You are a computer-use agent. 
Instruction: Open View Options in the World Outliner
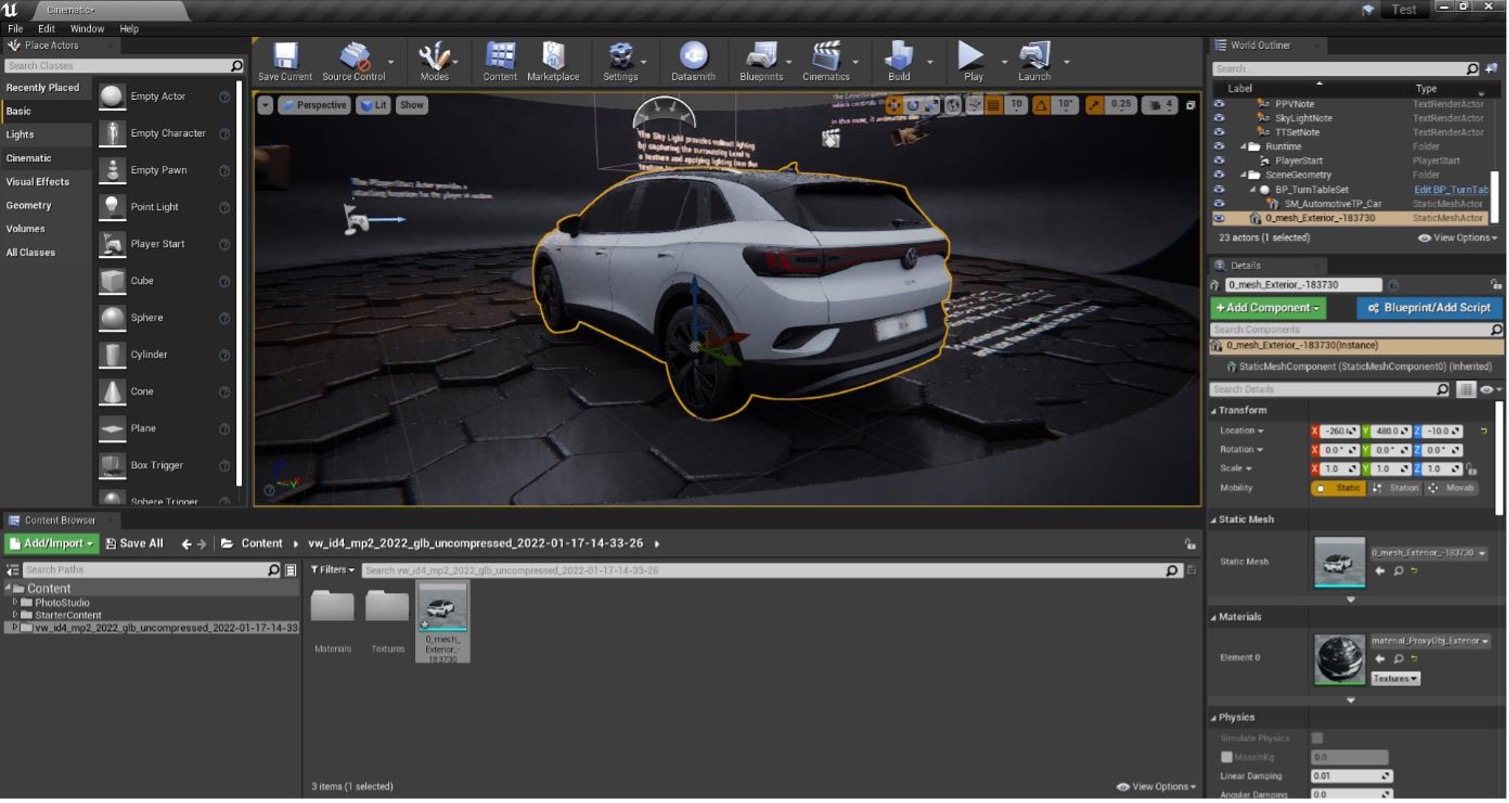1458,239
